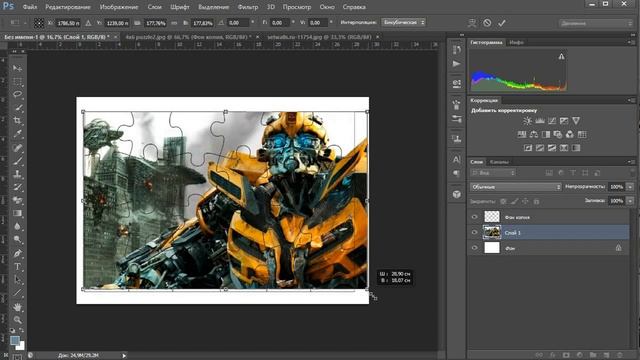The width and height of the screenshot is (640, 360).
Task: Click the Слой 1 layer thumbnail
Action: pyautogui.click(x=492, y=232)
